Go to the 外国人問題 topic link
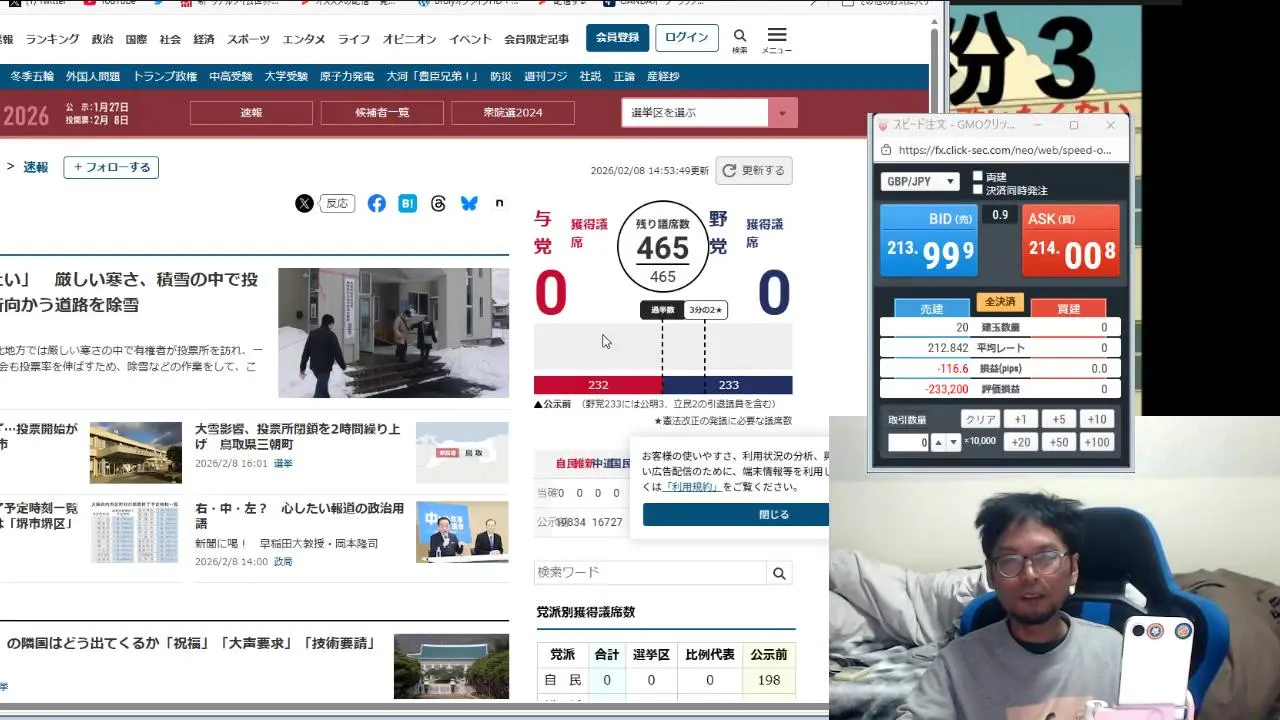The image size is (1280, 720). click(93, 76)
